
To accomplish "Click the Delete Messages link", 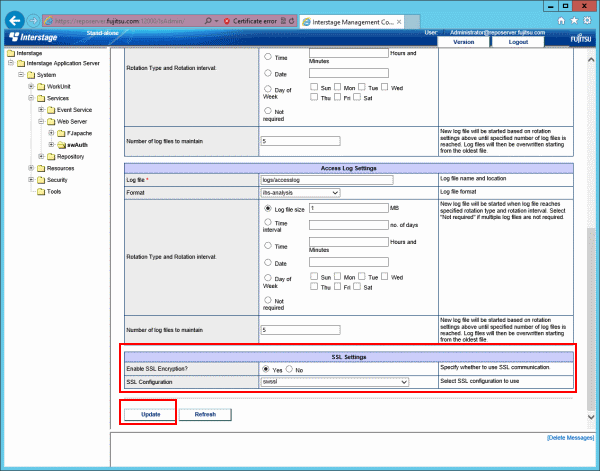I will (x=570, y=438).
